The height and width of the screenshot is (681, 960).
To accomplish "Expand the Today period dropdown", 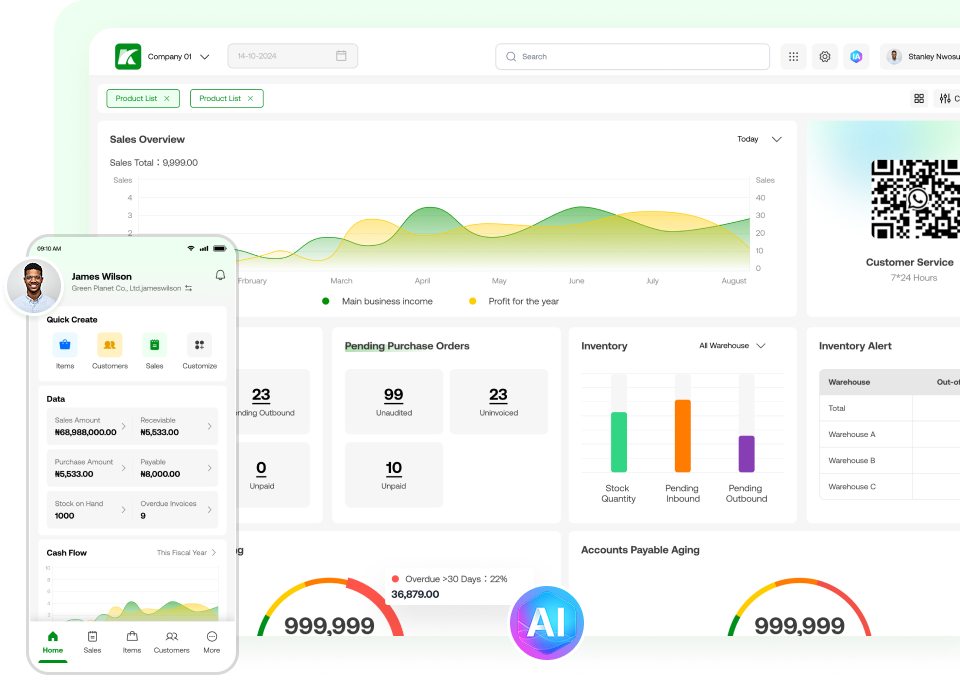I will click(759, 139).
